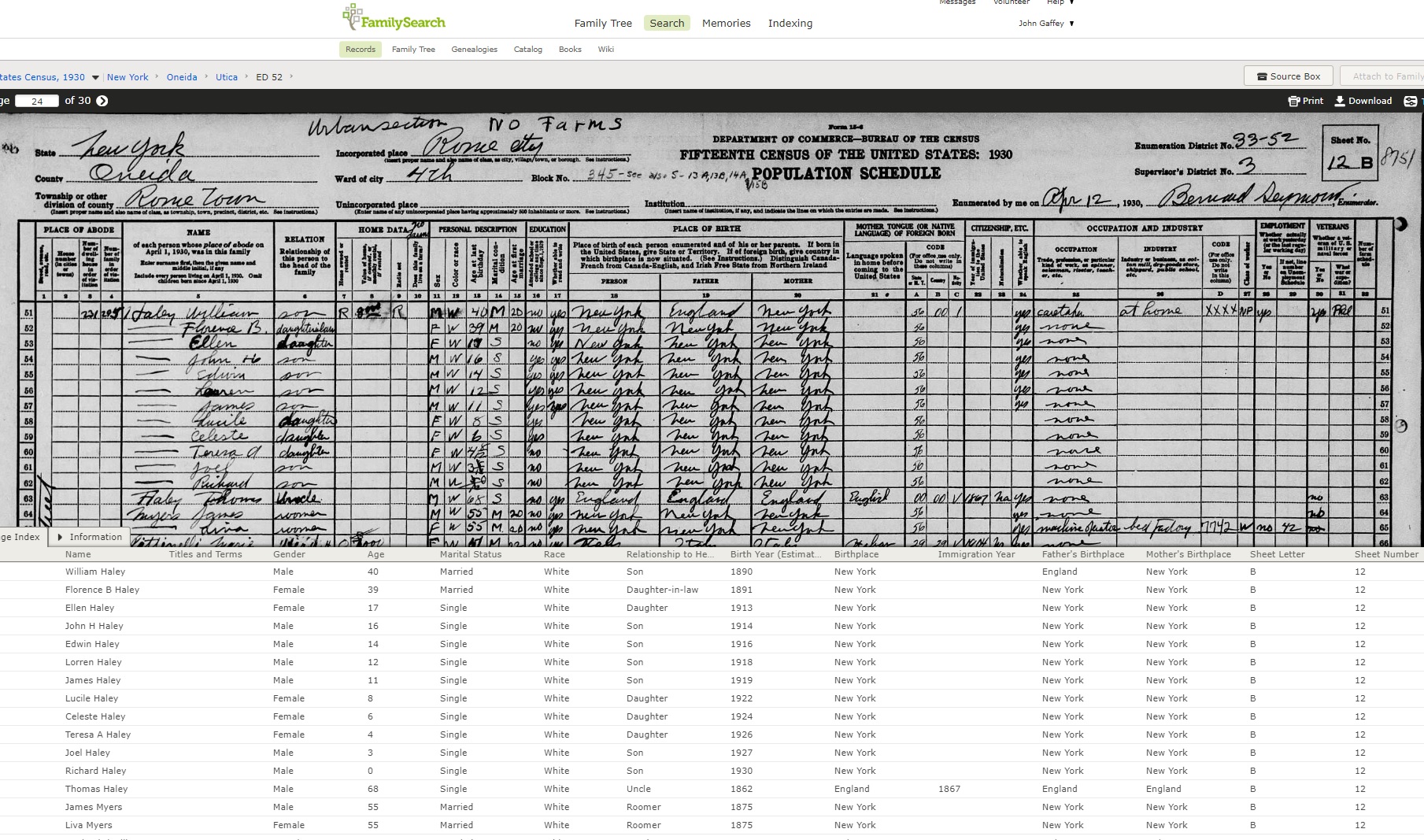Select Liva Myers in index
The height and width of the screenshot is (840, 1424).
tap(88, 825)
